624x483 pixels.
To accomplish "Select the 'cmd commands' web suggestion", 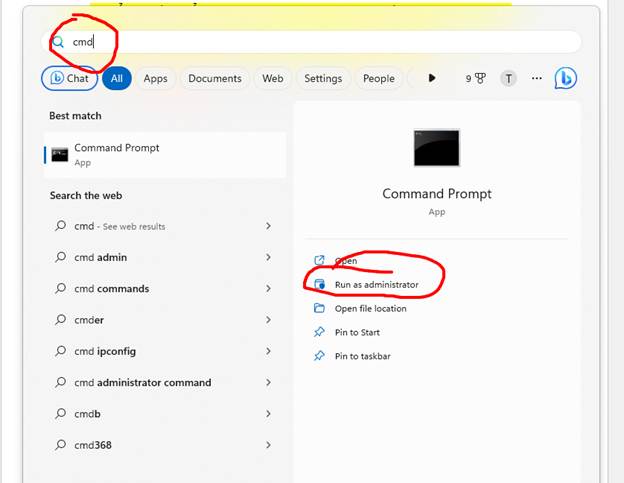I will coord(165,288).
